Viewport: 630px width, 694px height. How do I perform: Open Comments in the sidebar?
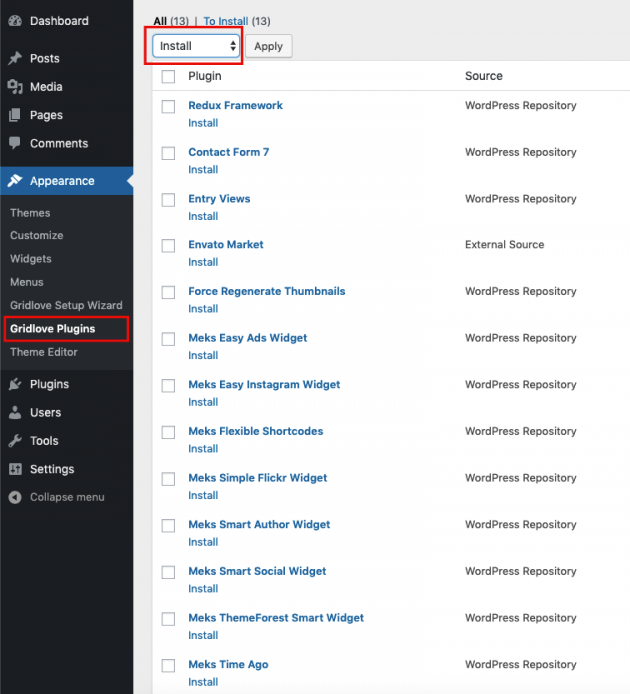[59, 143]
